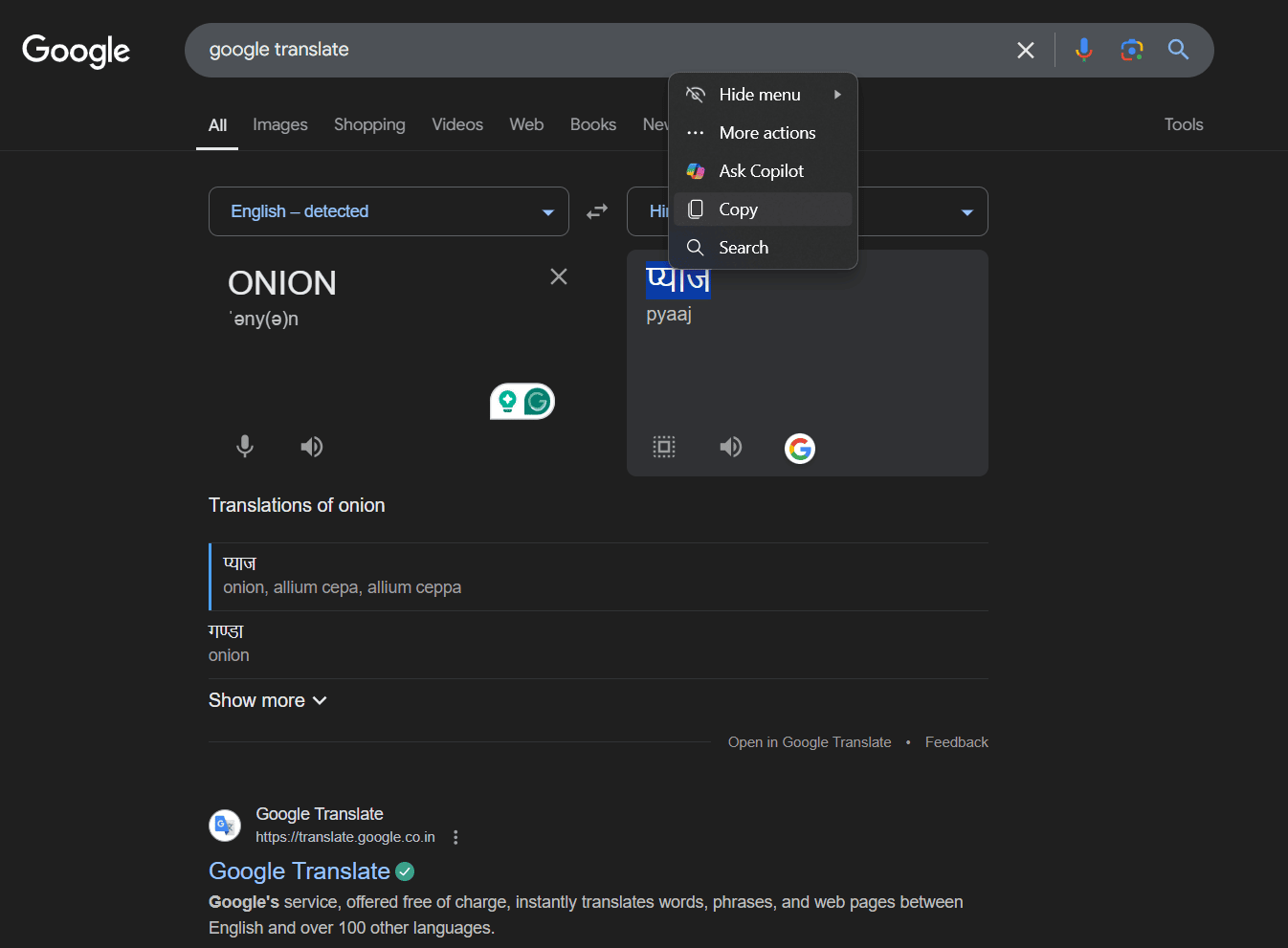Clear the ONION source text

point(559,276)
